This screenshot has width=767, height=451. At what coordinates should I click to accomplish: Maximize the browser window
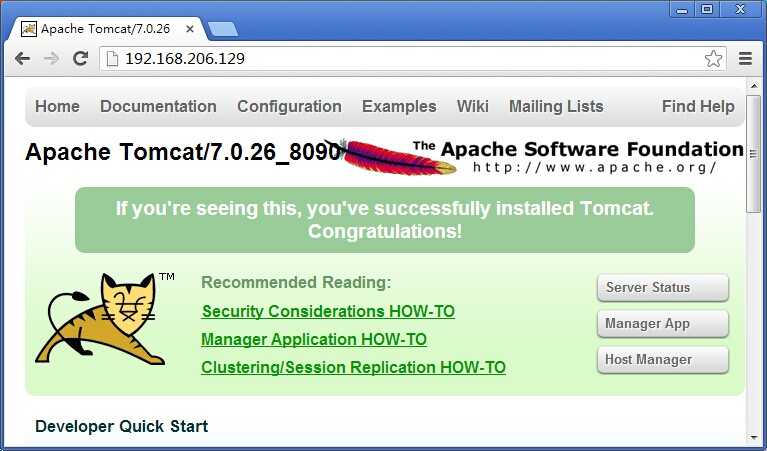(707, 10)
